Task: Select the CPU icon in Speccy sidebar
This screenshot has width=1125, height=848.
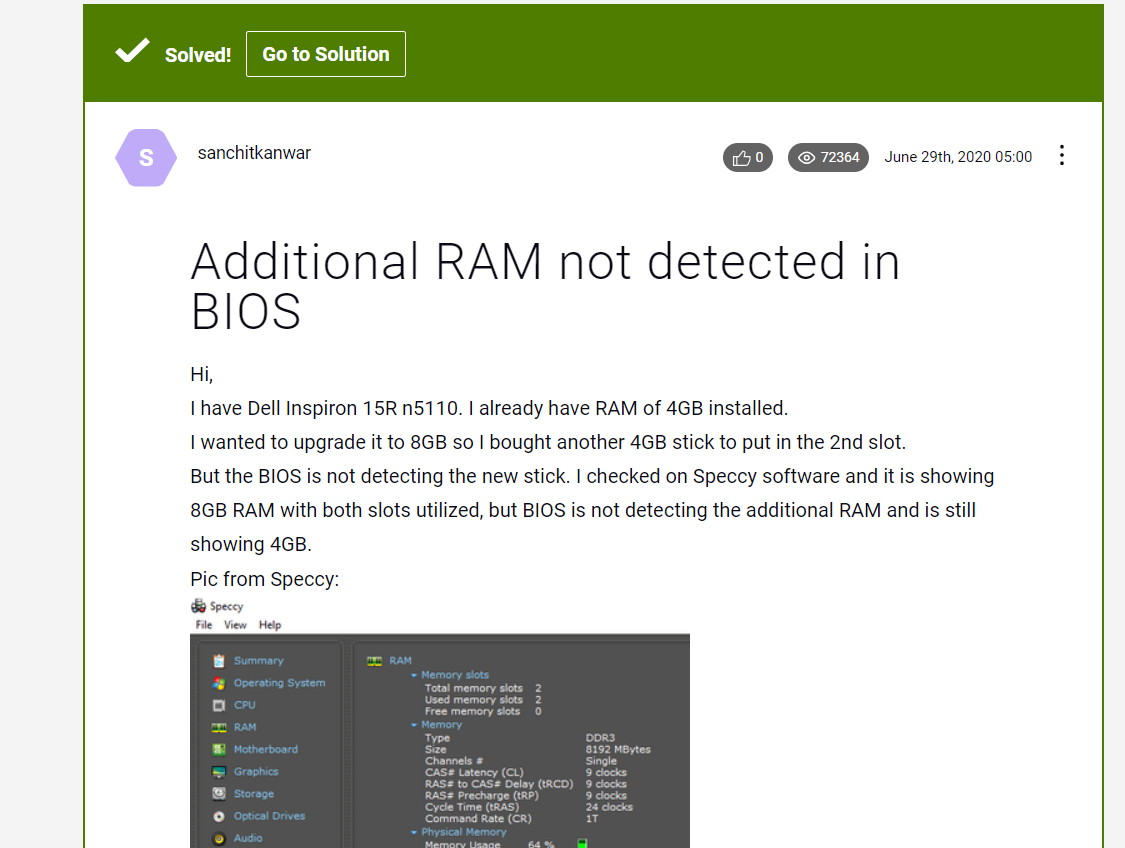Action: pos(219,705)
